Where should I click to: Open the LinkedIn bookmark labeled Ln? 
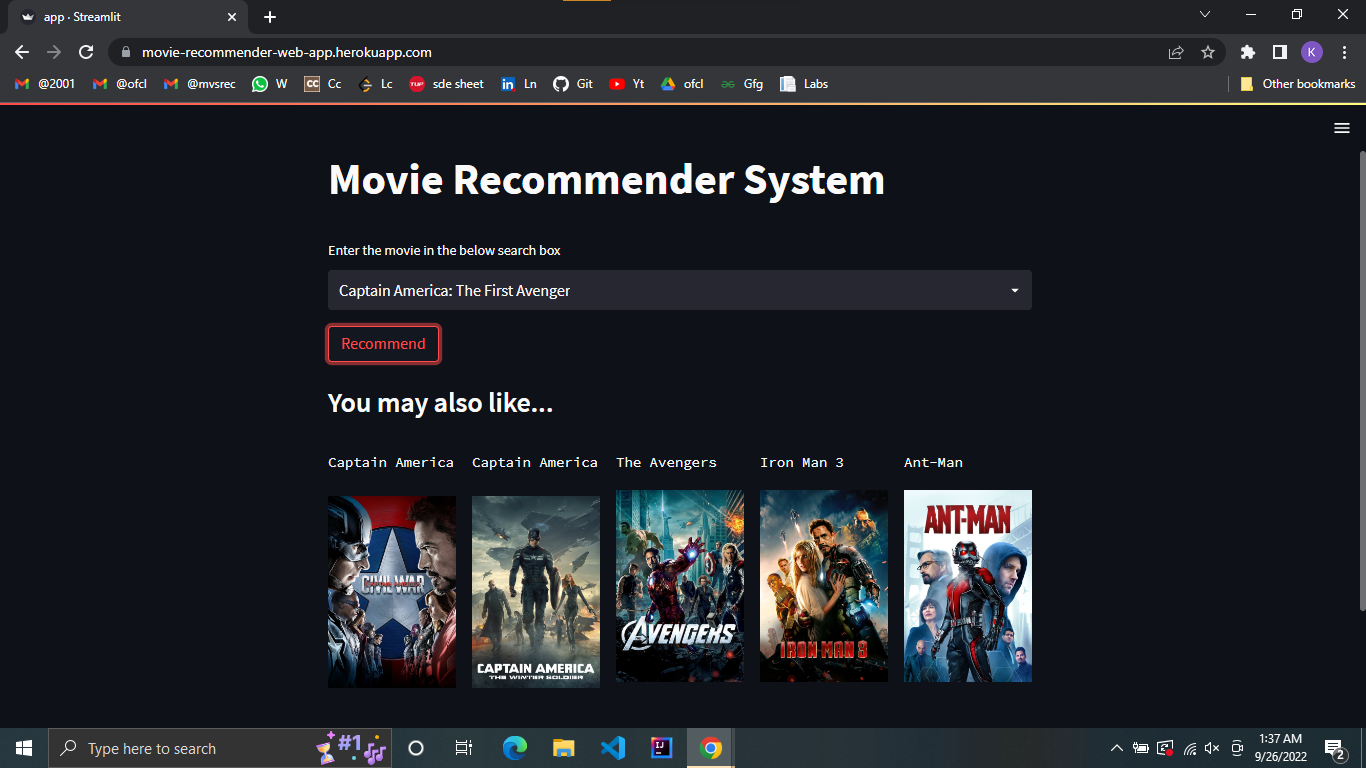pos(519,84)
